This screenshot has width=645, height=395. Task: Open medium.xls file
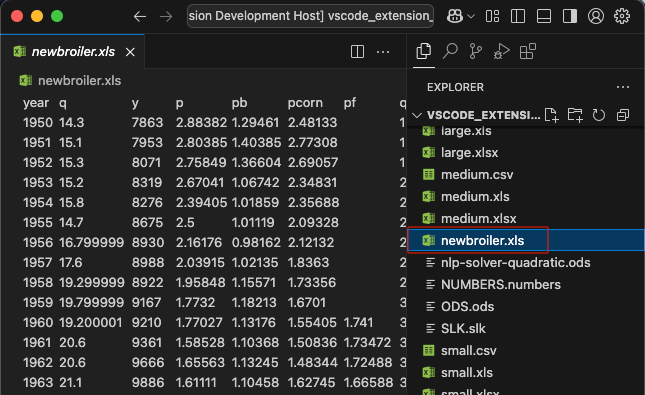click(x=526, y=197)
